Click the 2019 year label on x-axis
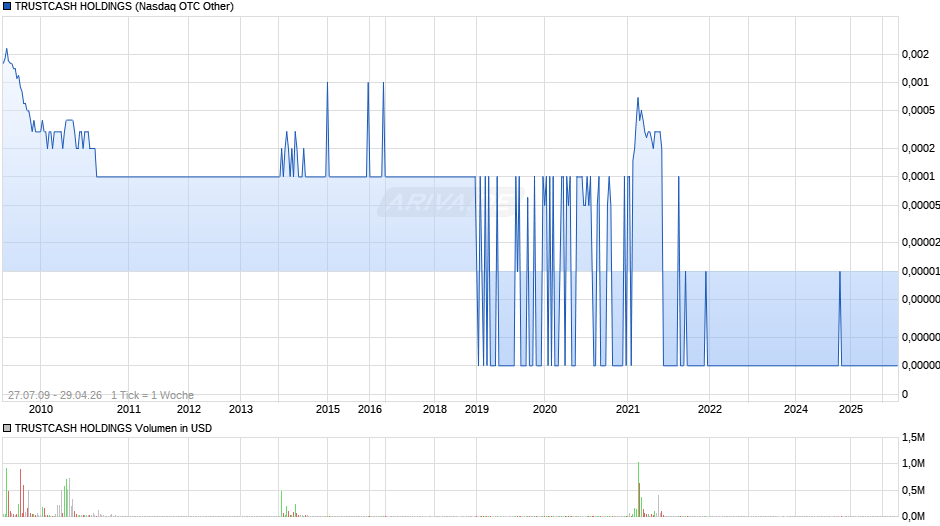Screen dimensions: 940x526 coord(477,409)
